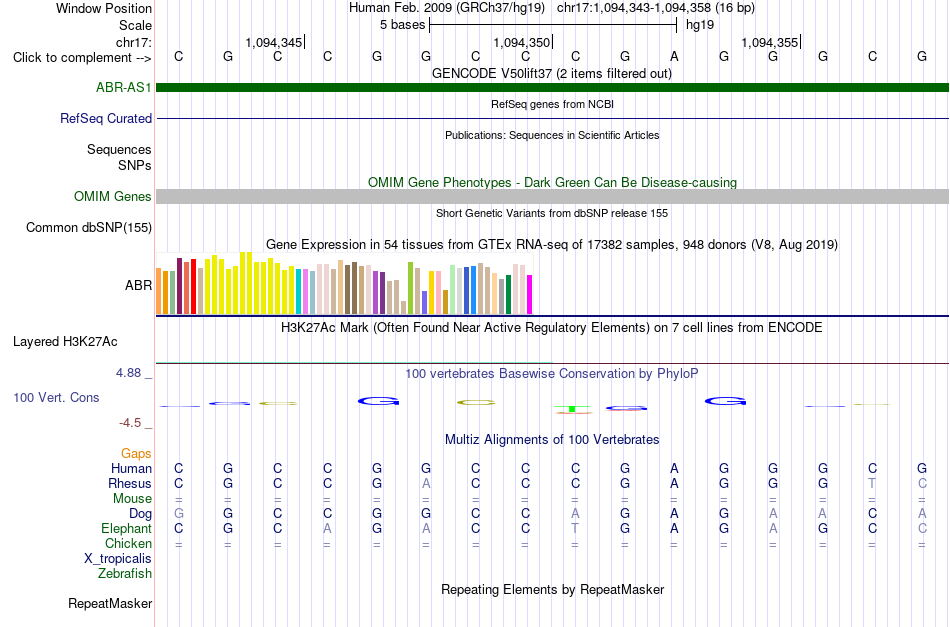Screen dimensions: 950x627
Task: Click the 100 Vert. Cons track label
Action: point(56,397)
